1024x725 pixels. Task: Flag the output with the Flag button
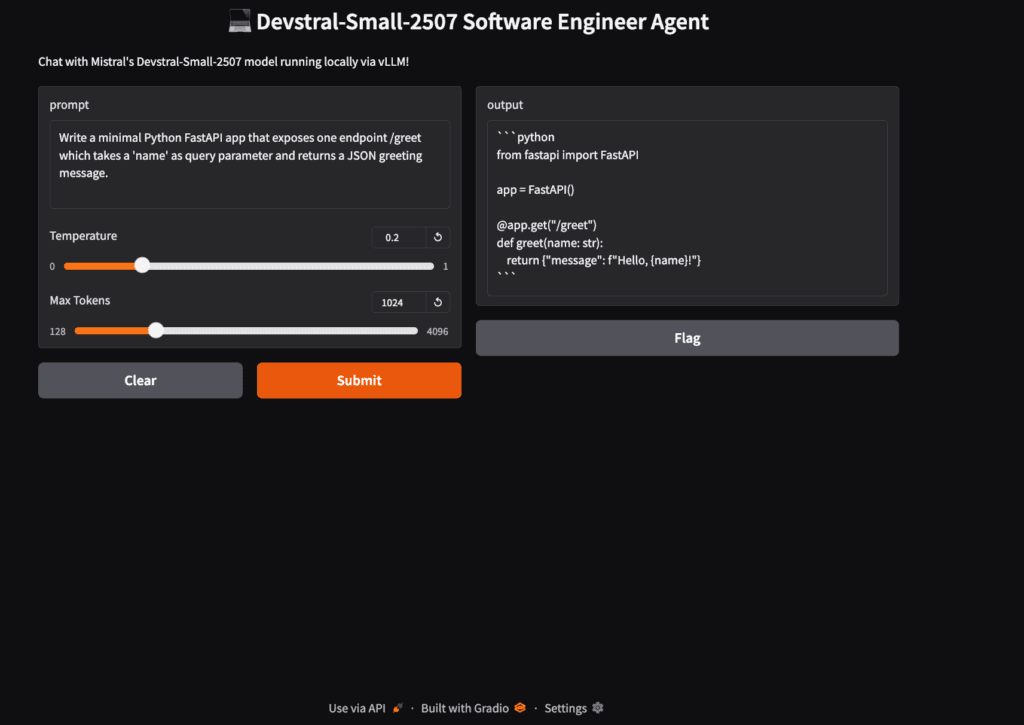point(687,338)
